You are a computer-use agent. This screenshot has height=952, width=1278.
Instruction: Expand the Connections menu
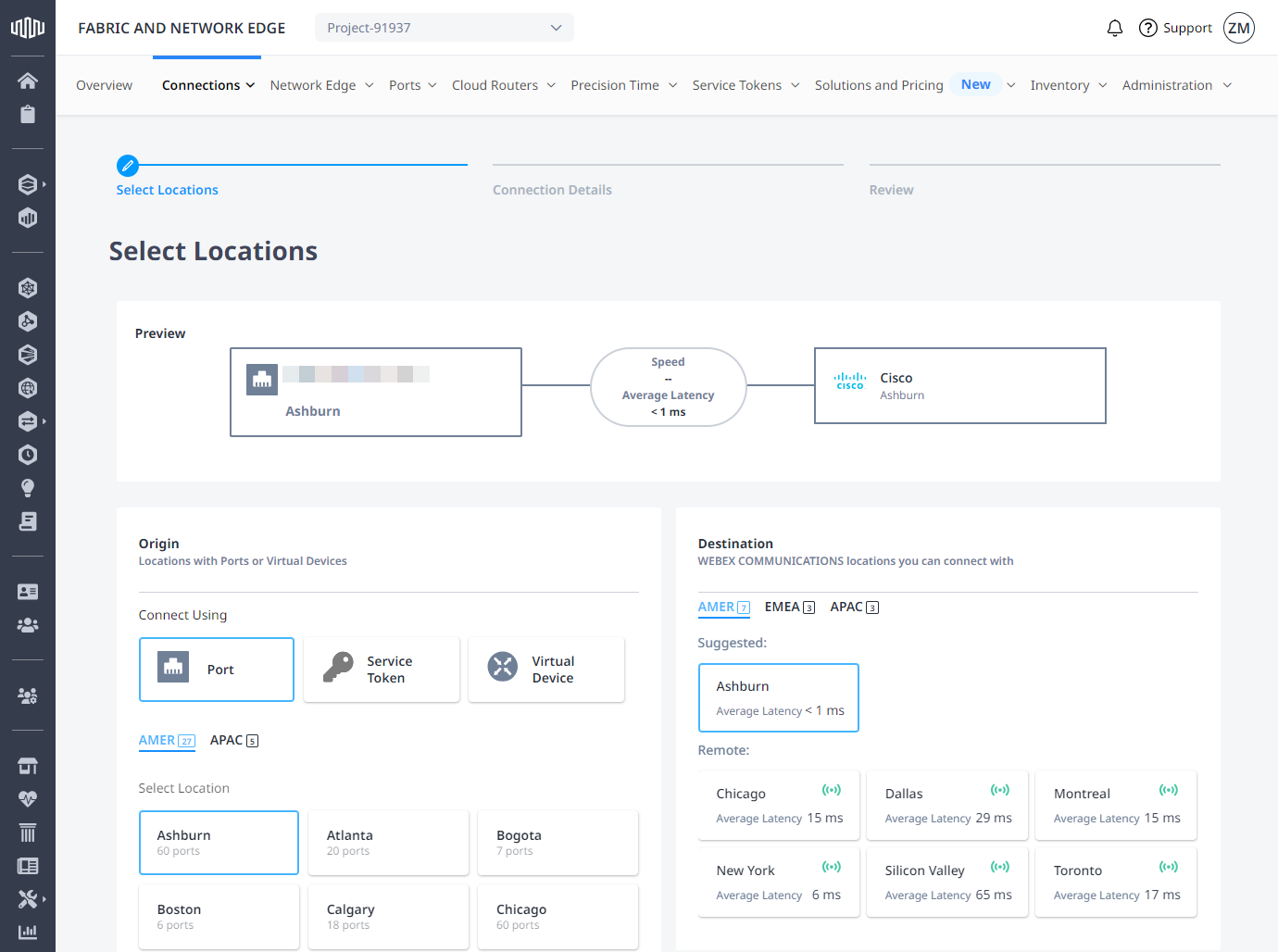tap(208, 85)
